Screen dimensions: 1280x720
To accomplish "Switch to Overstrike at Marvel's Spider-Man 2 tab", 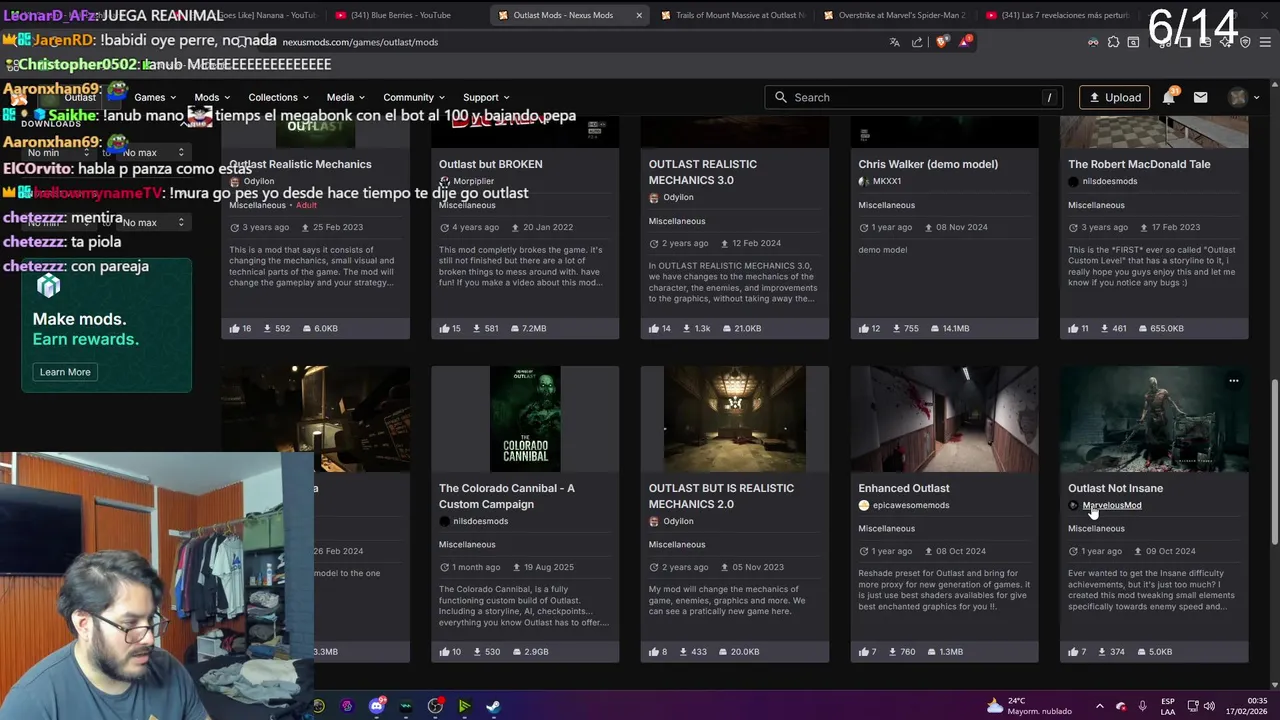I will [895, 15].
